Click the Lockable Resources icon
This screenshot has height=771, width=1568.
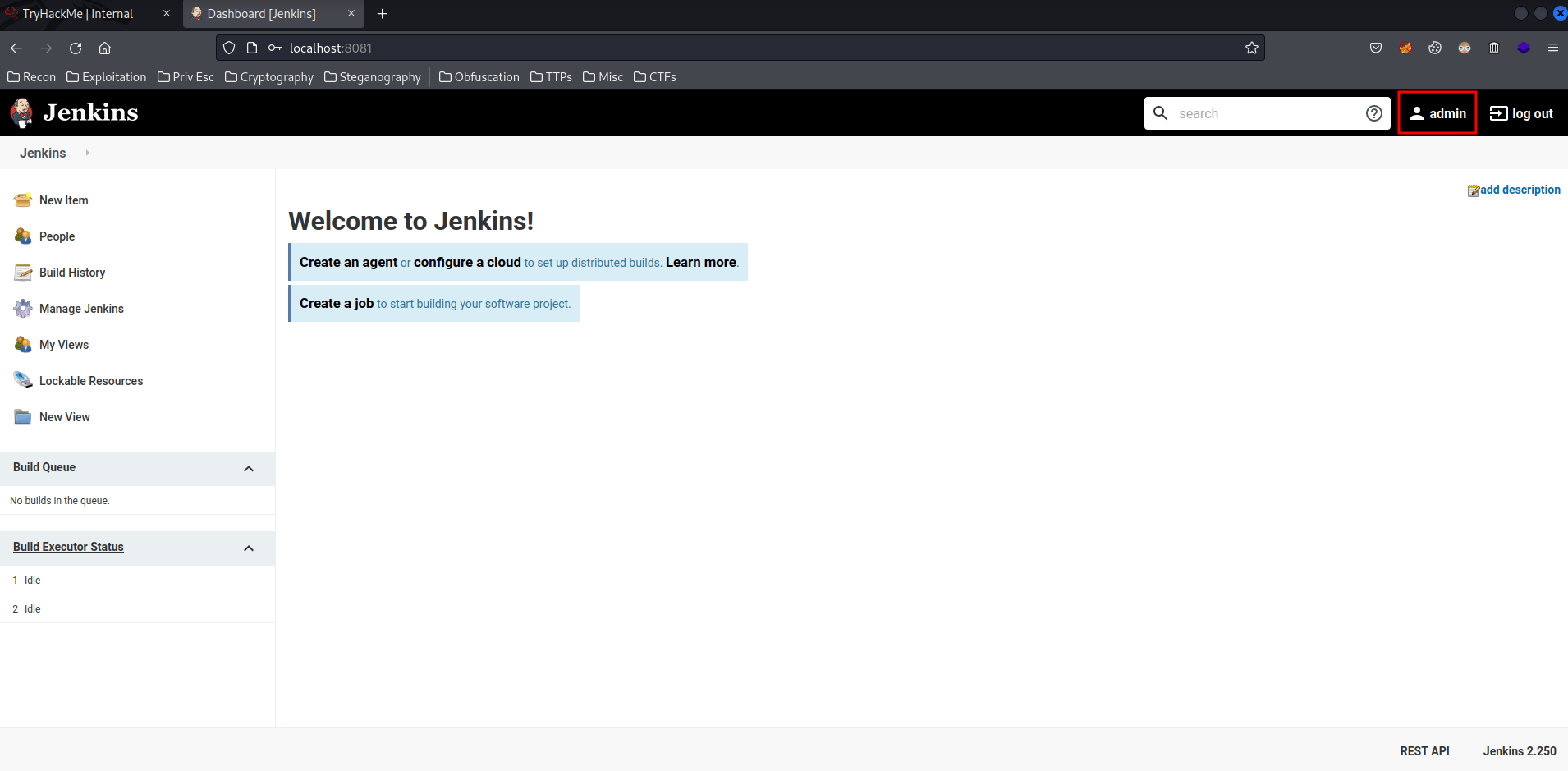coord(23,381)
